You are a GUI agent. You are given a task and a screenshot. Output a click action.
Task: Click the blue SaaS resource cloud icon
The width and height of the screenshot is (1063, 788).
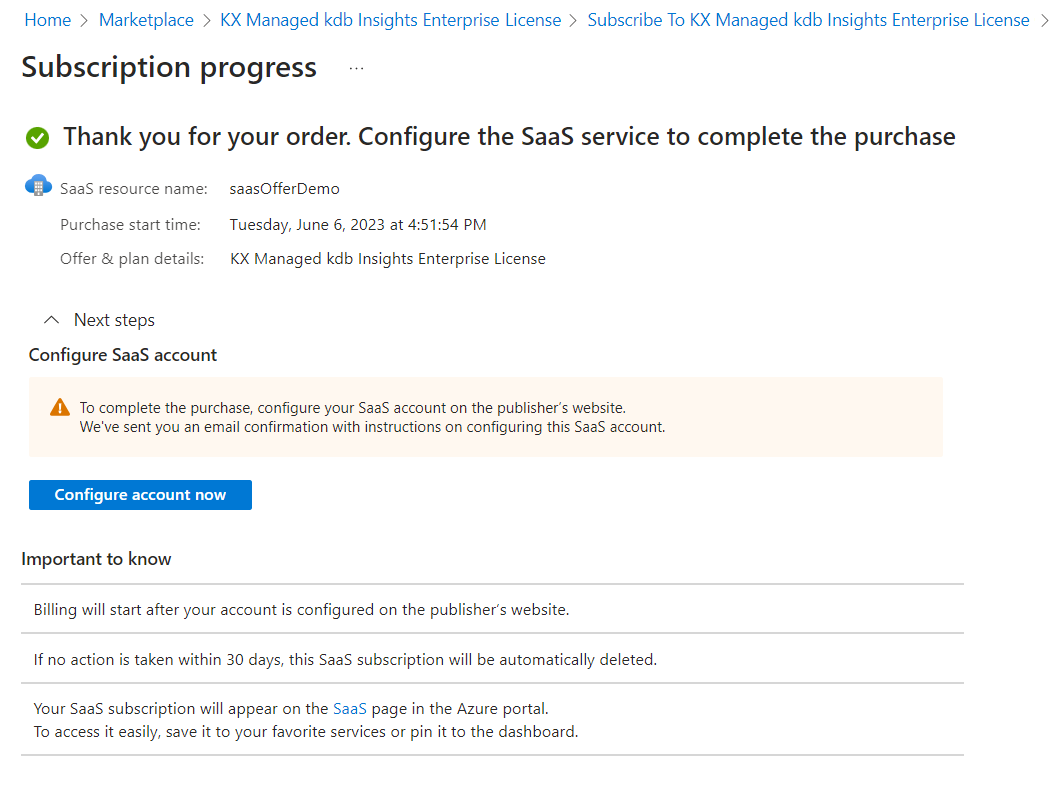tap(38, 186)
